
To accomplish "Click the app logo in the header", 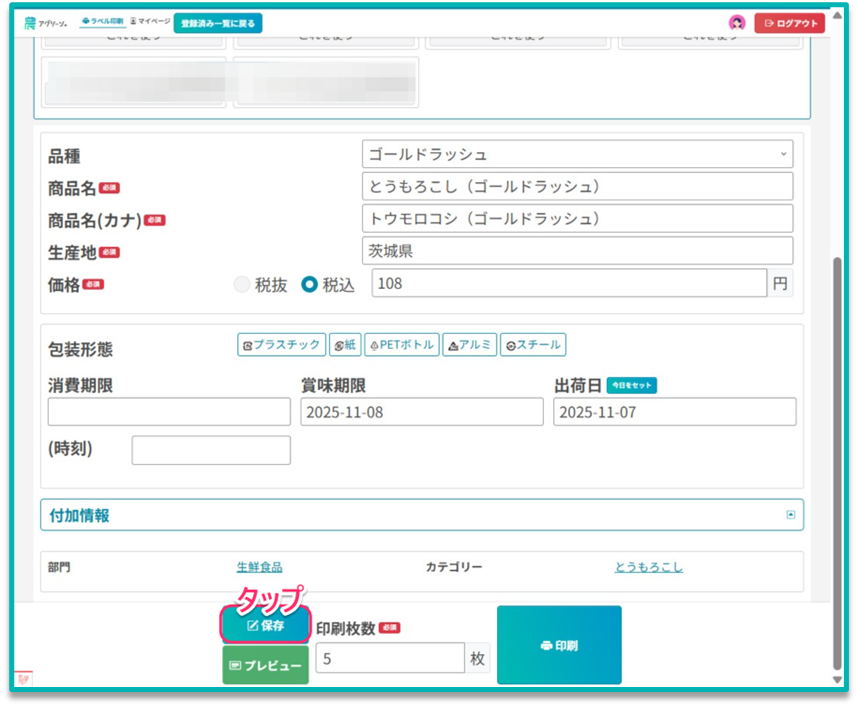I will click(x=47, y=22).
